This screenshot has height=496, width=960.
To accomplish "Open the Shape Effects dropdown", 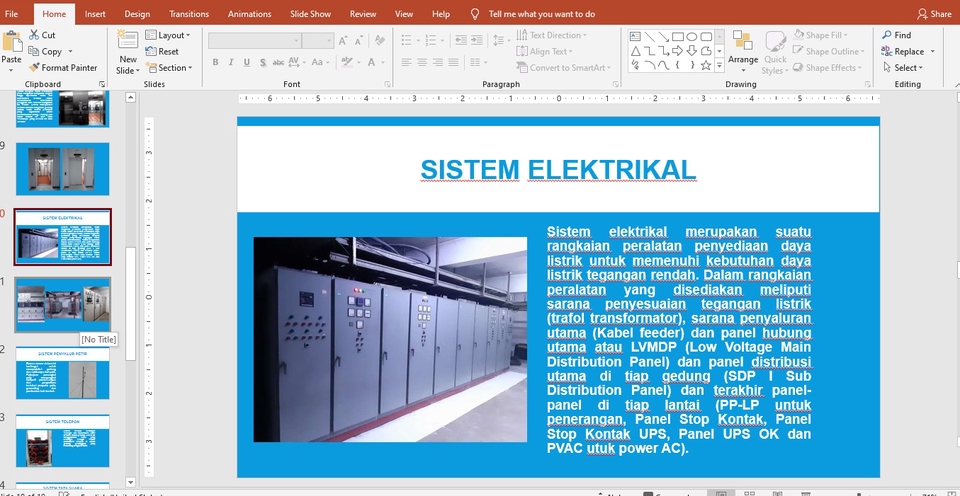I will 828,67.
